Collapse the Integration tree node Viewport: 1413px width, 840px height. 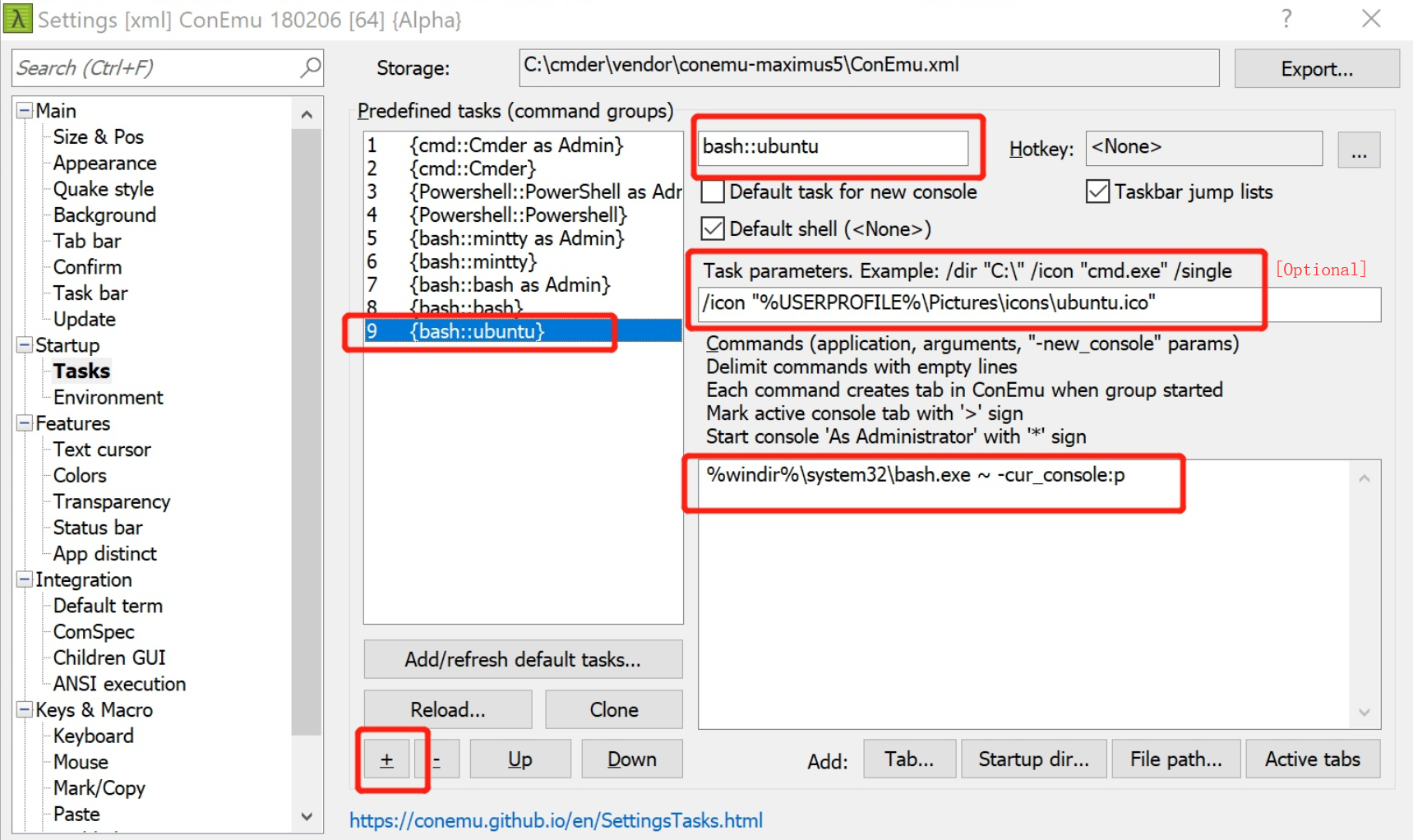tap(25, 579)
